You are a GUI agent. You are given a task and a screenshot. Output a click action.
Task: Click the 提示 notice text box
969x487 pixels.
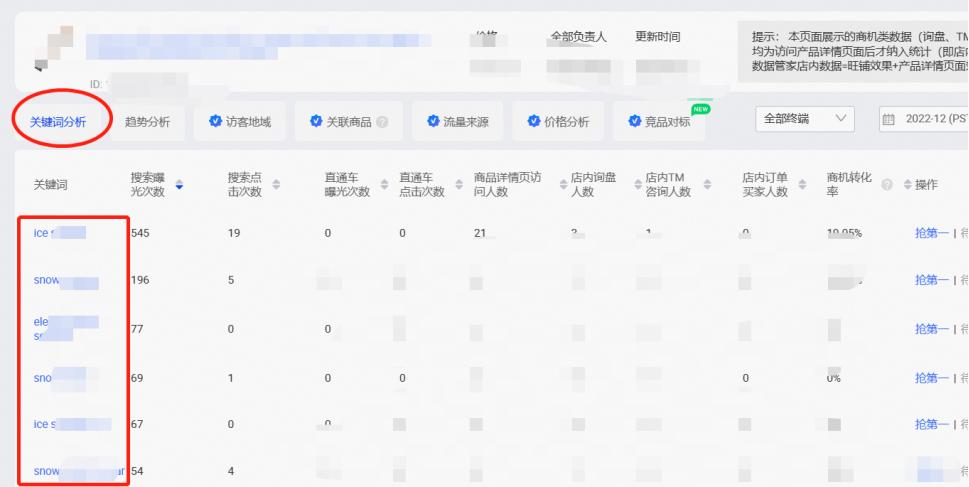[x=853, y=52]
